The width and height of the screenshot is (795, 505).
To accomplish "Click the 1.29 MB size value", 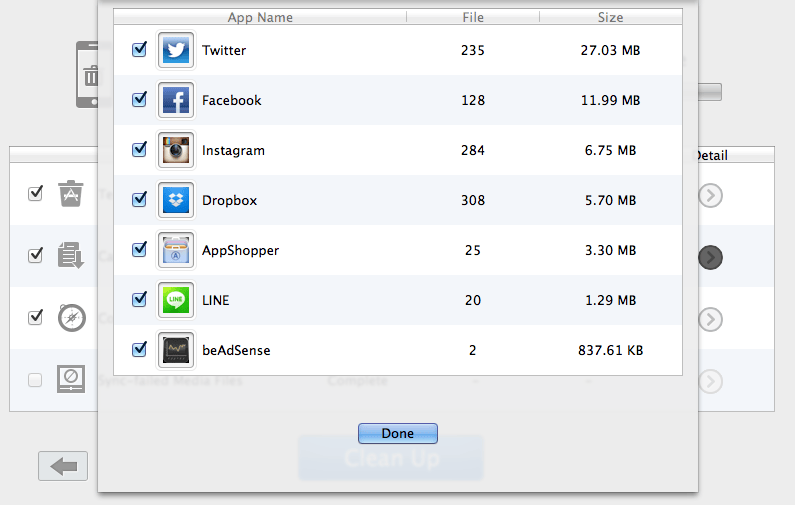I will point(610,300).
